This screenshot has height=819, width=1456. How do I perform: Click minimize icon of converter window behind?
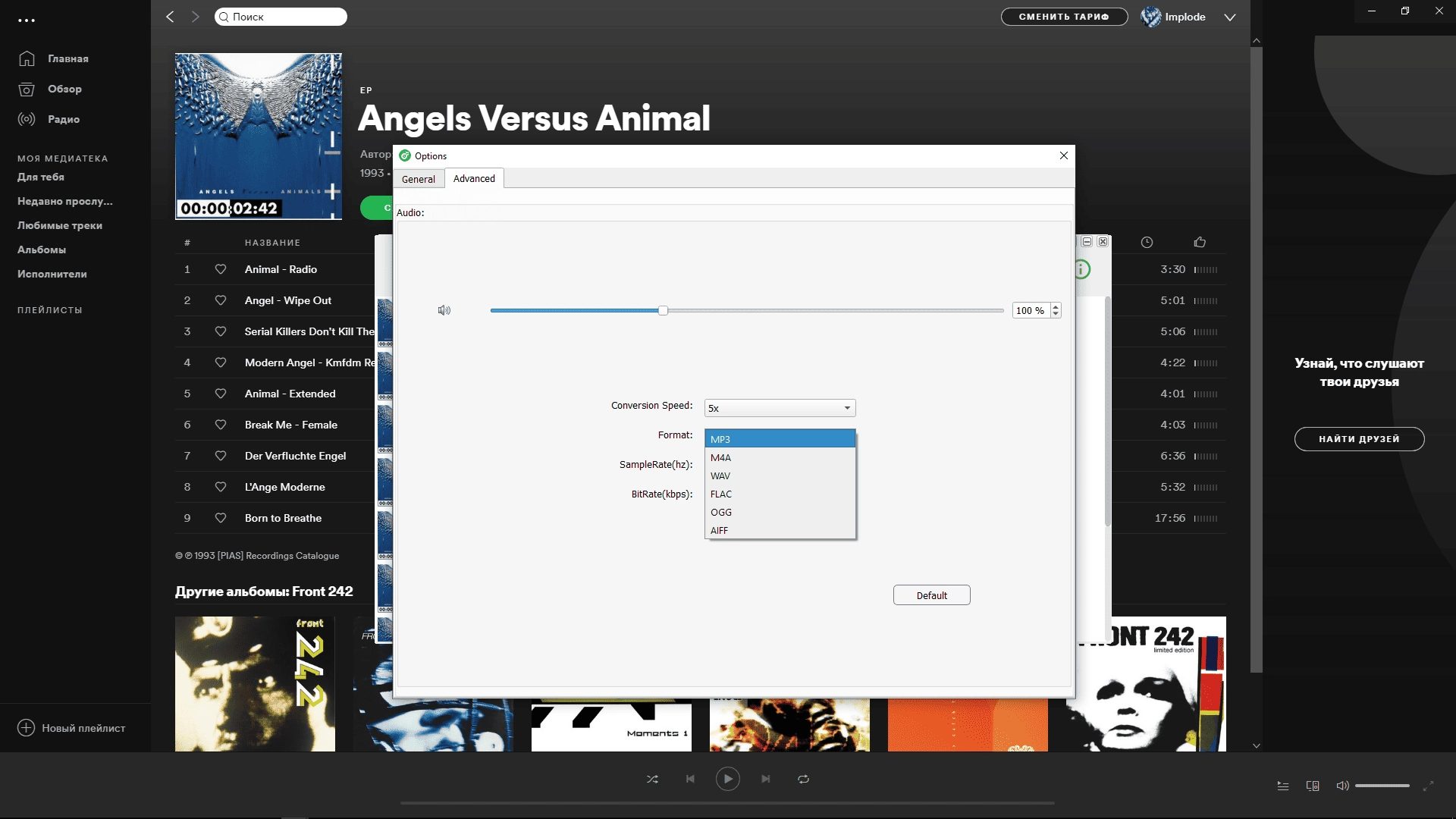(1087, 241)
